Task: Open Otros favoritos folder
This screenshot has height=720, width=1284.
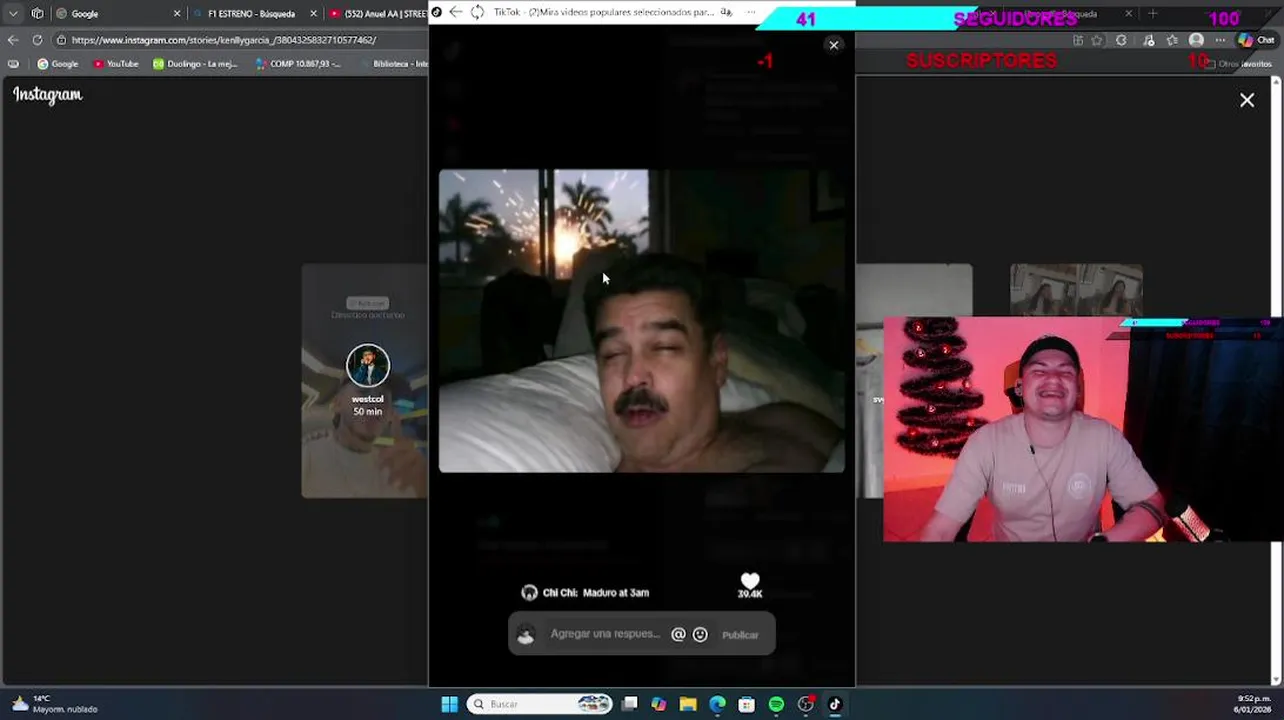Action: click(x=1240, y=64)
